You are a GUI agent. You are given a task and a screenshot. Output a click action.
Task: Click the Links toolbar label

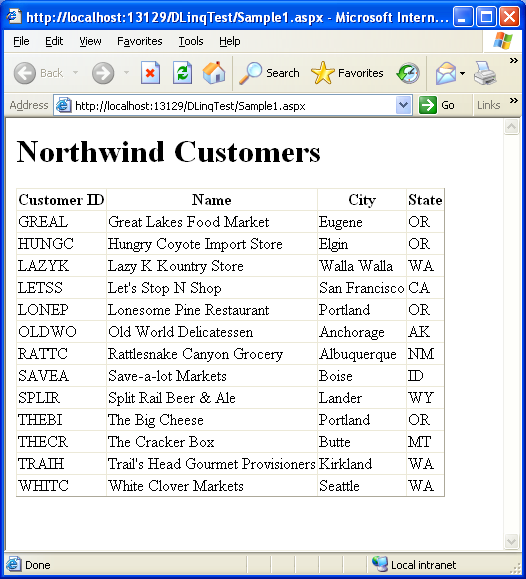[x=488, y=105]
